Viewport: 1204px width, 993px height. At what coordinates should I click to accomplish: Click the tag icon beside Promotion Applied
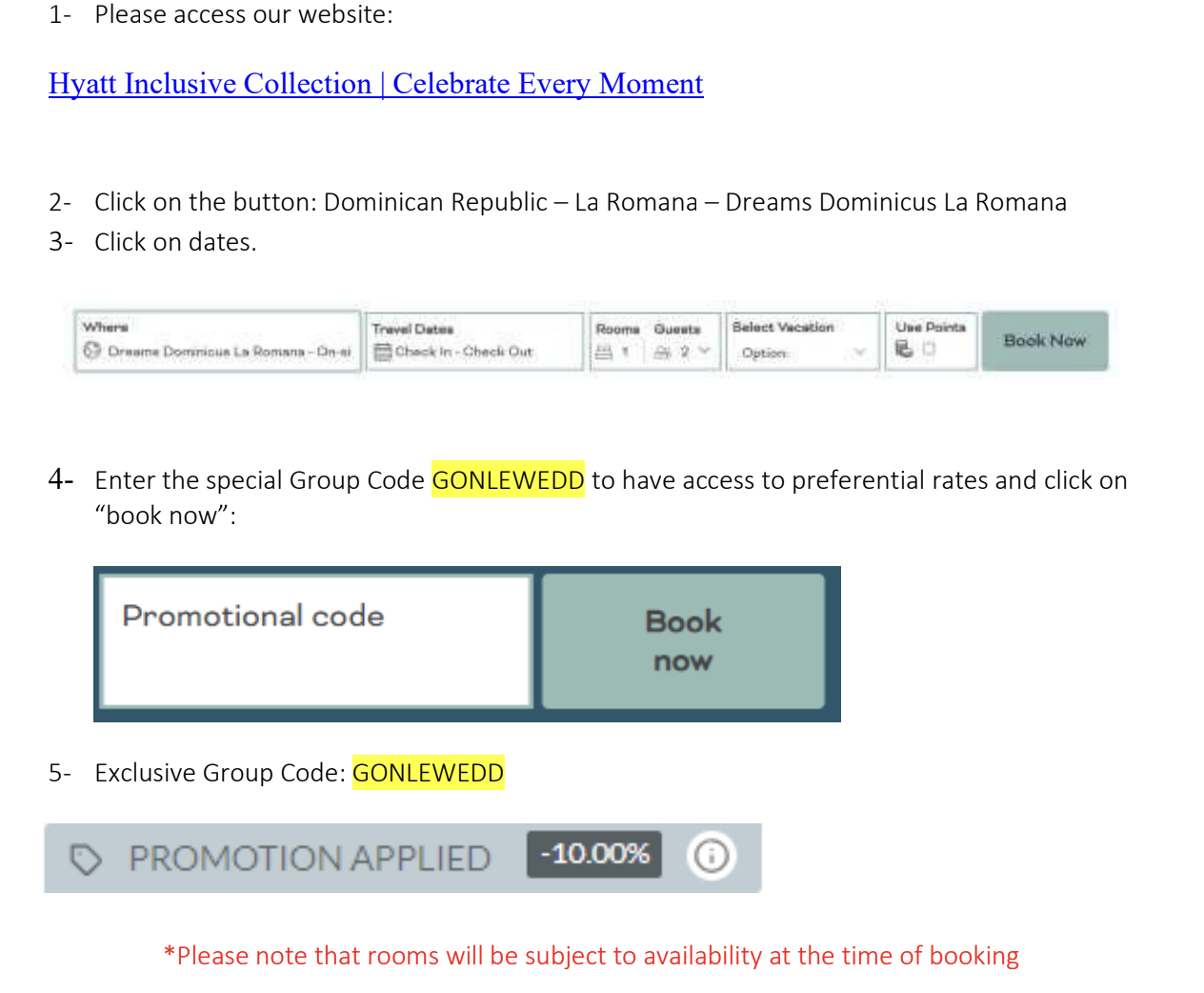click(86, 859)
